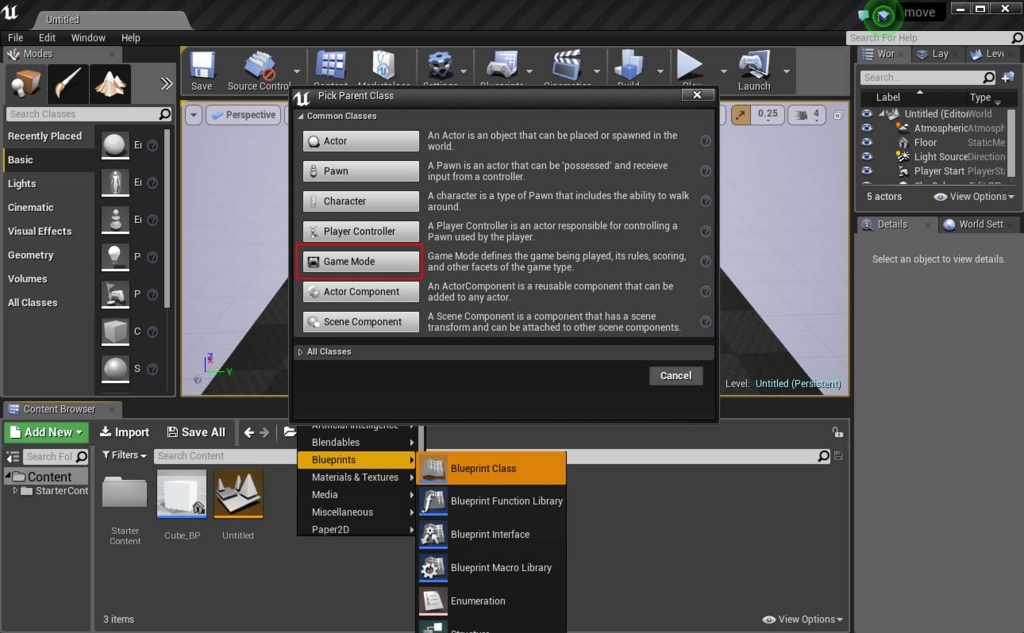The image size is (1024, 633).
Task: Expand more Modes with double chevron
Action: click(x=167, y=84)
